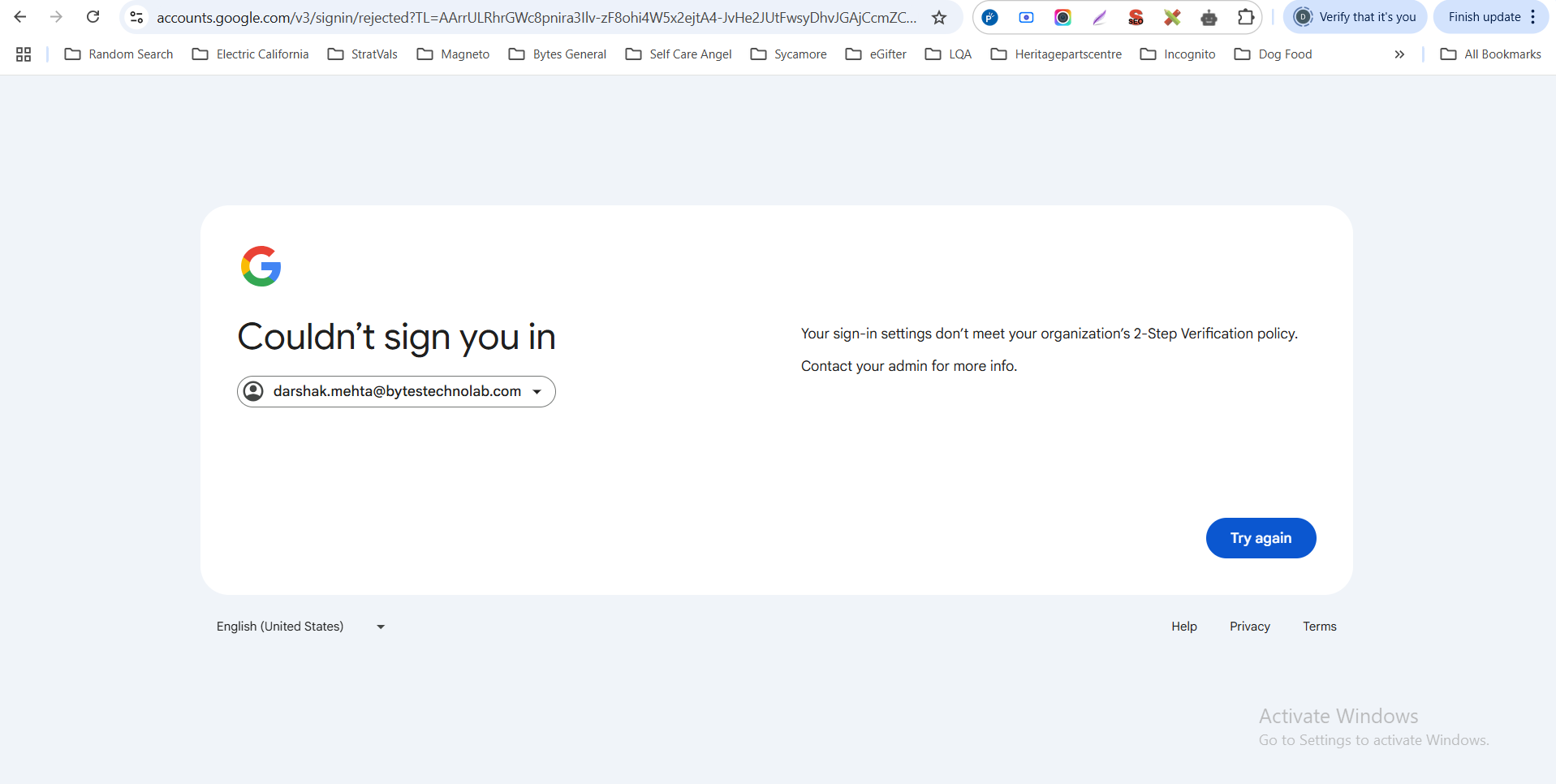Click the 2-Step Verification policy message text
Screen dimensions: 1556x784
[1050, 334]
